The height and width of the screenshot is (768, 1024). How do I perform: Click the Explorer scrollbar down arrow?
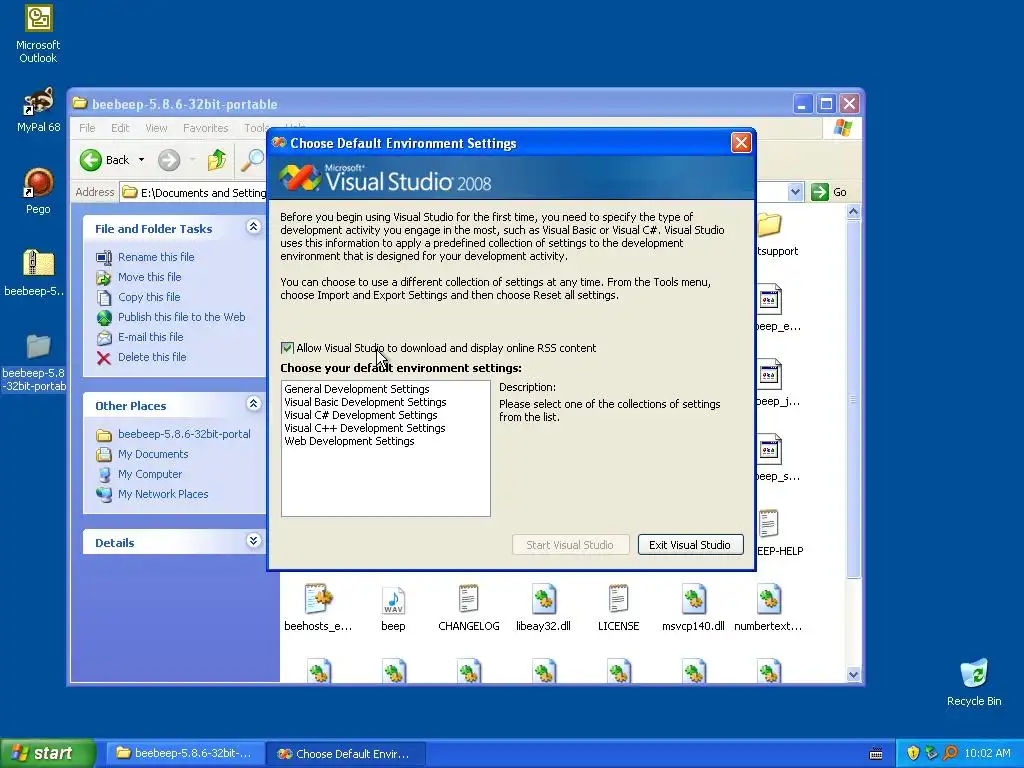point(853,675)
